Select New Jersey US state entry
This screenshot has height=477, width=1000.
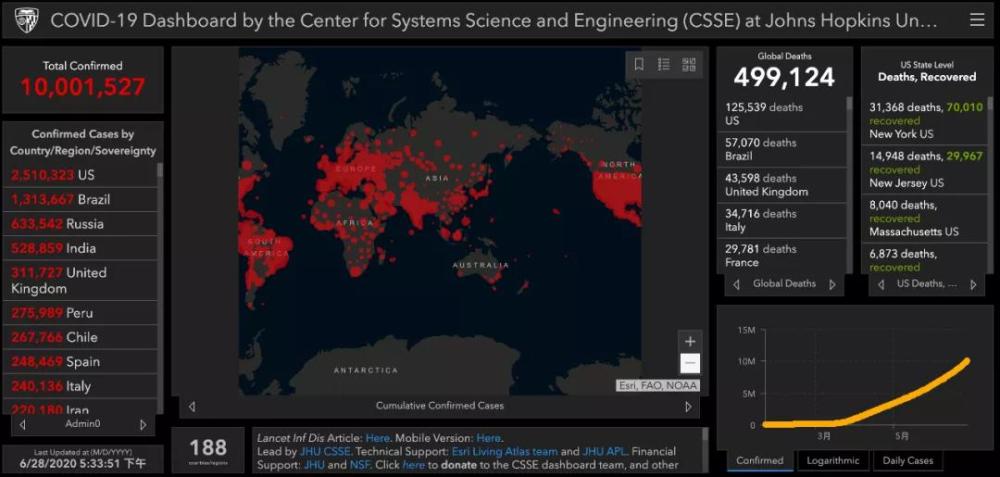(925, 170)
